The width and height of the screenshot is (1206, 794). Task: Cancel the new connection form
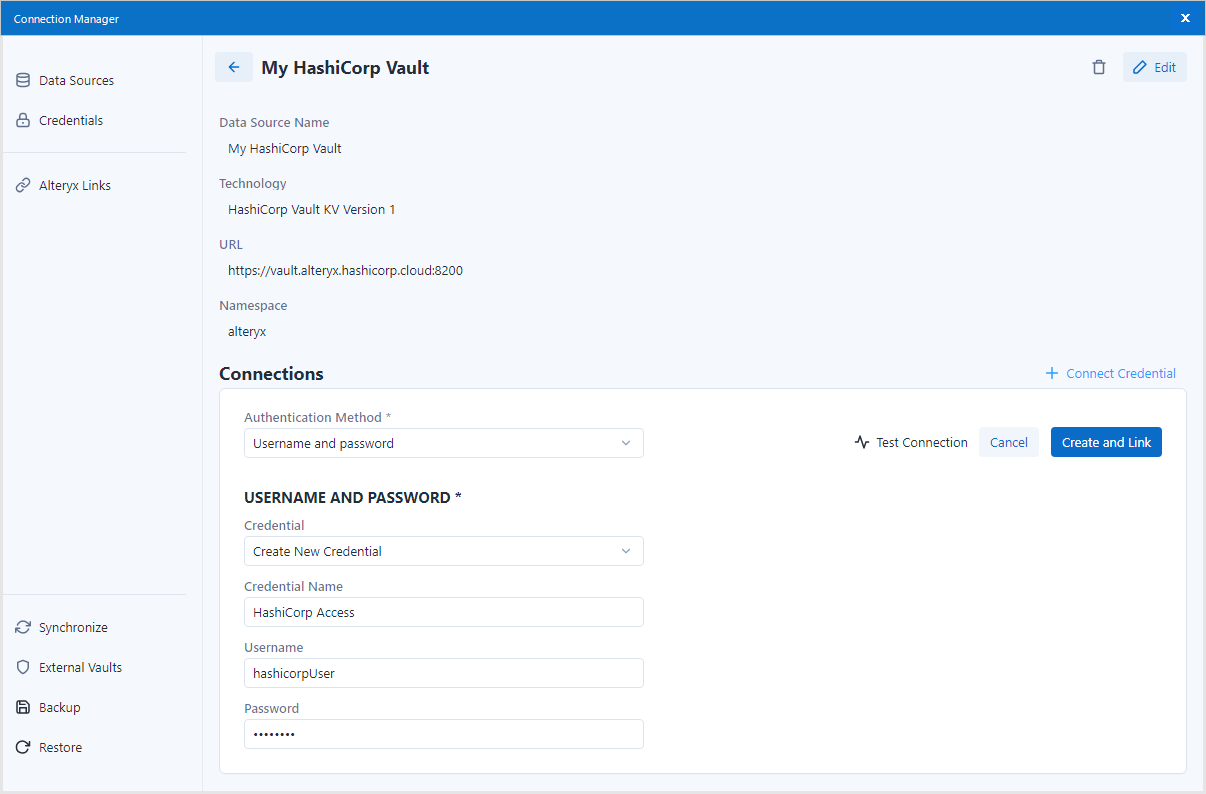(x=1008, y=442)
